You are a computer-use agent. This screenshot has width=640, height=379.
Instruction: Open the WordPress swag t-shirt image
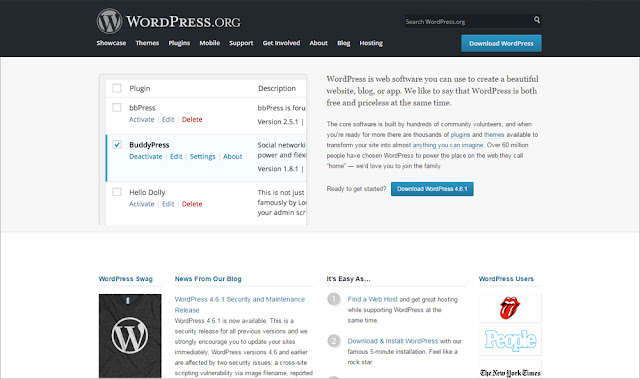[x=130, y=336]
